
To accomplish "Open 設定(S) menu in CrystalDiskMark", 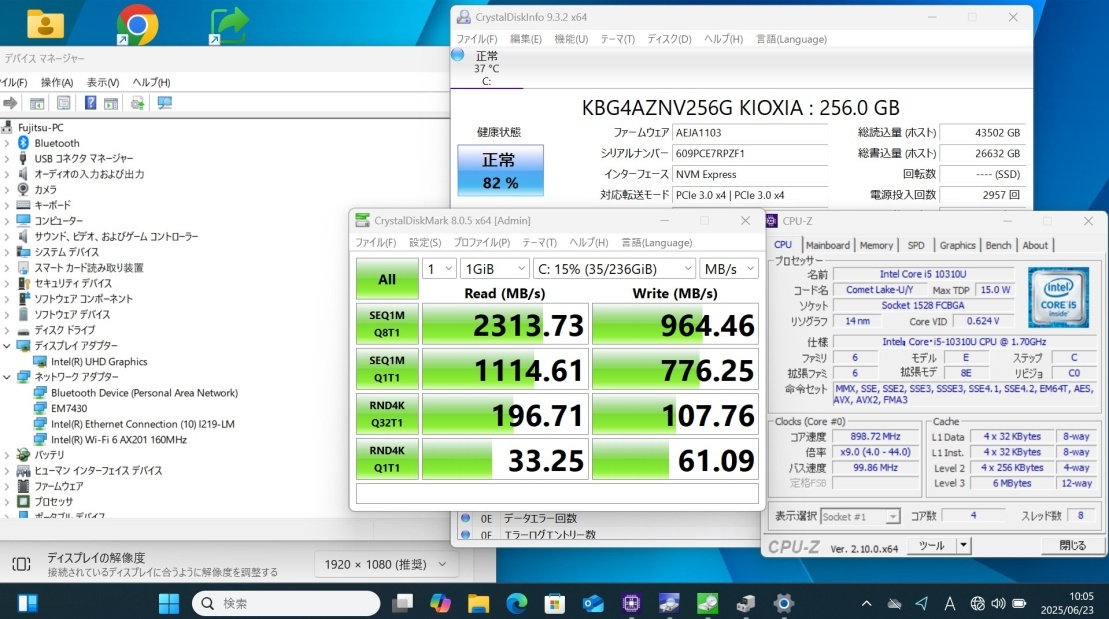I will pos(425,243).
